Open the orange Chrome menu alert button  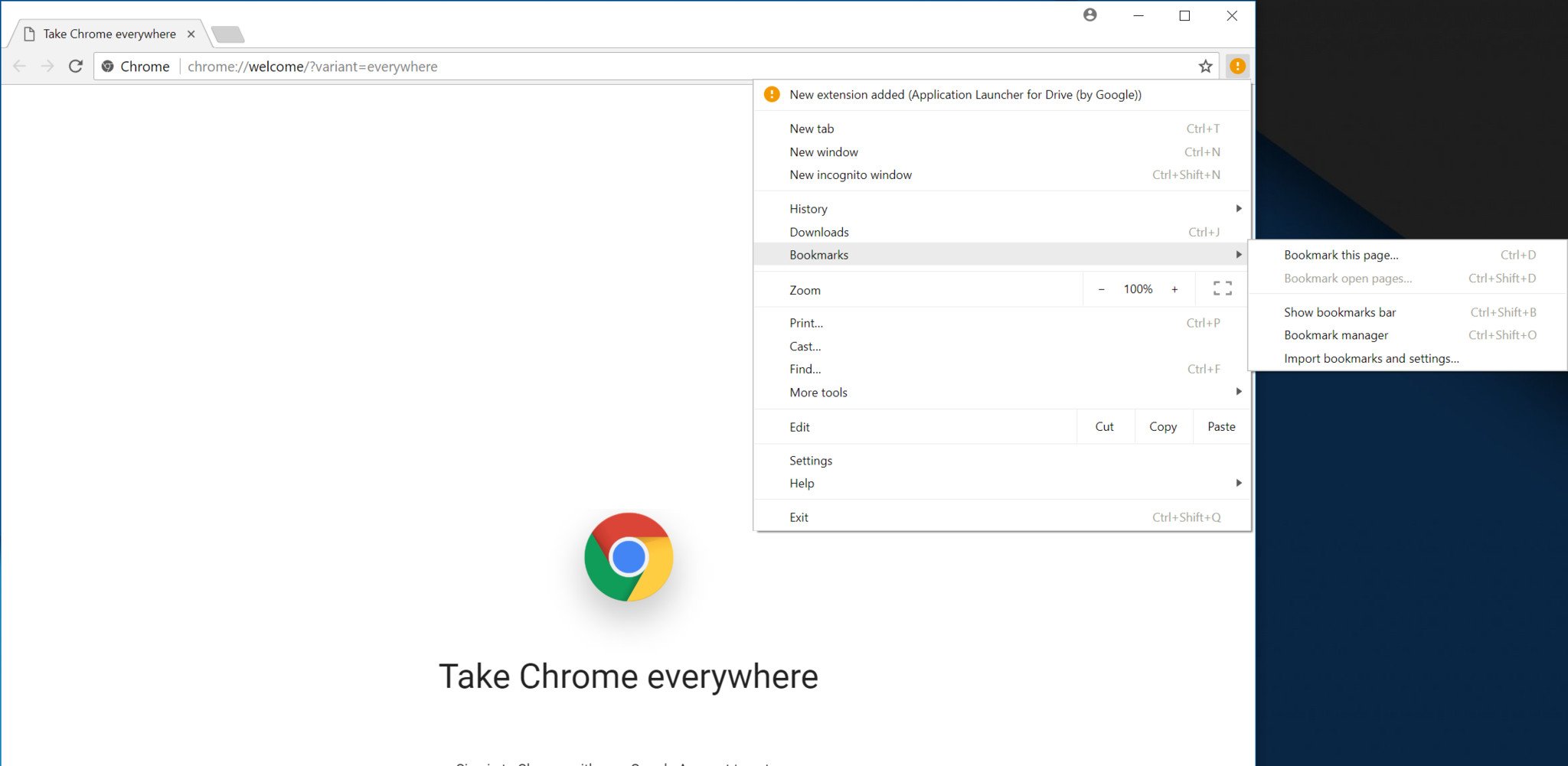(x=1237, y=67)
